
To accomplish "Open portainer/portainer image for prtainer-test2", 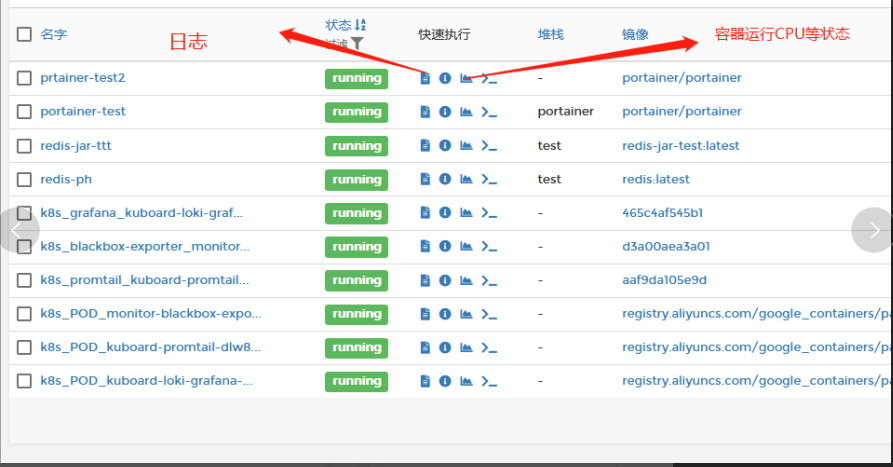I will coord(682,78).
